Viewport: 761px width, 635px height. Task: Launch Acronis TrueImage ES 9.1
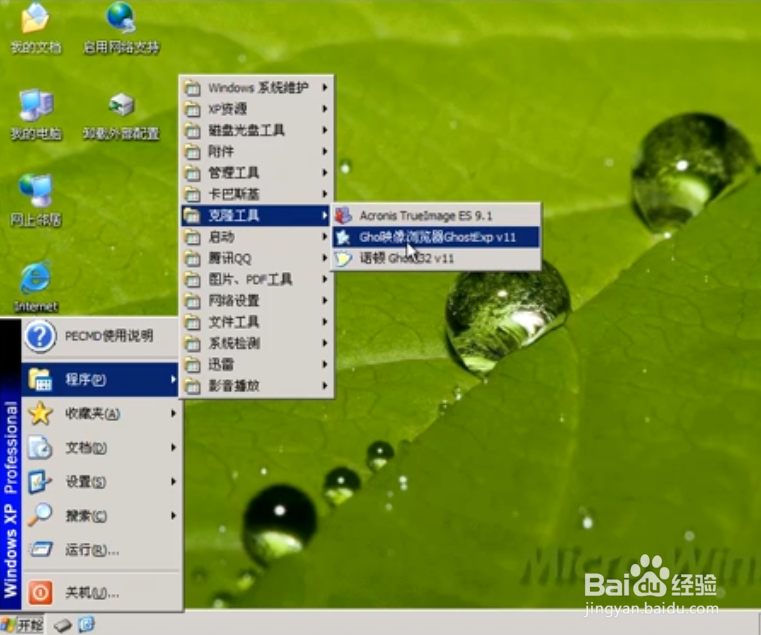pyautogui.click(x=436, y=215)
